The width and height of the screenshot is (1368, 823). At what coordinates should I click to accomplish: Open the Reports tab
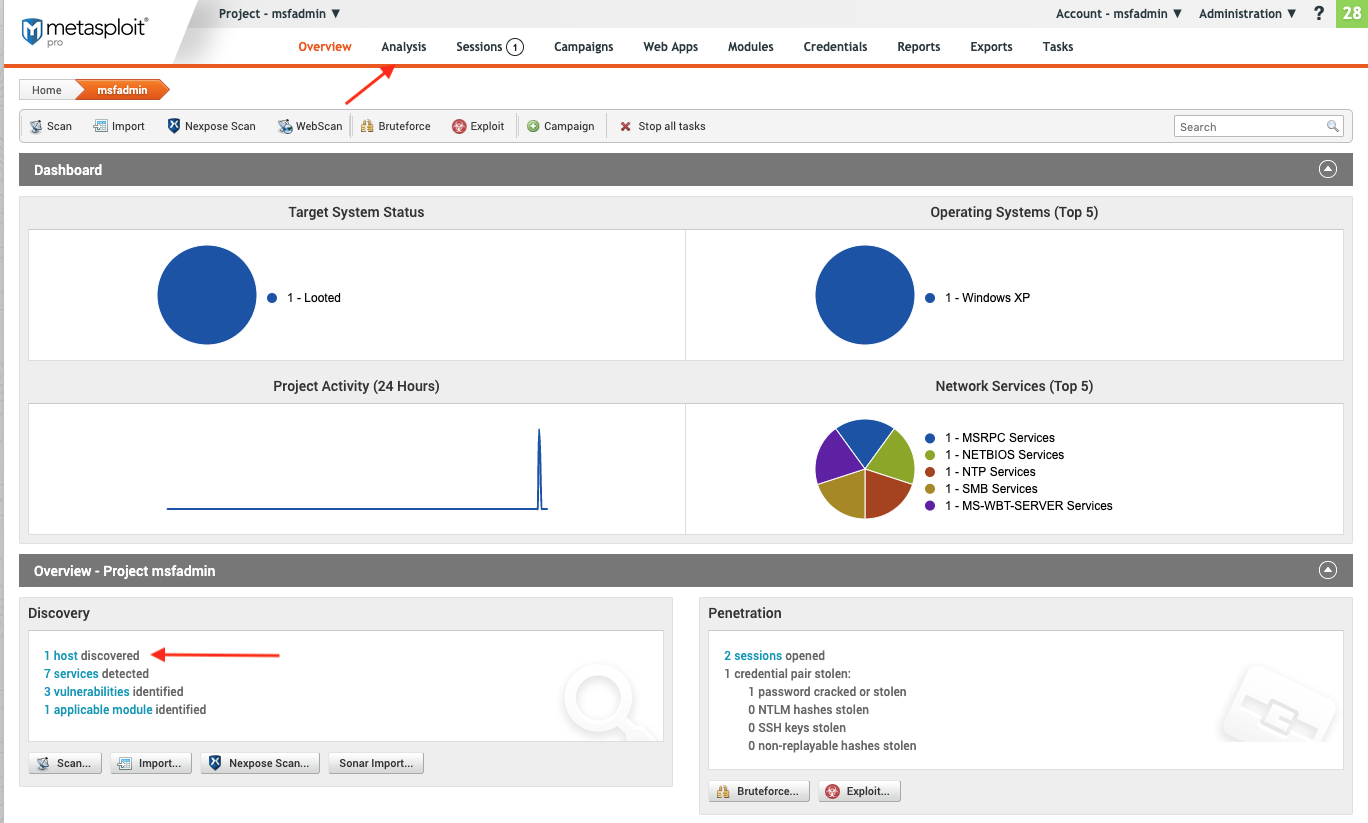(919, 47)
